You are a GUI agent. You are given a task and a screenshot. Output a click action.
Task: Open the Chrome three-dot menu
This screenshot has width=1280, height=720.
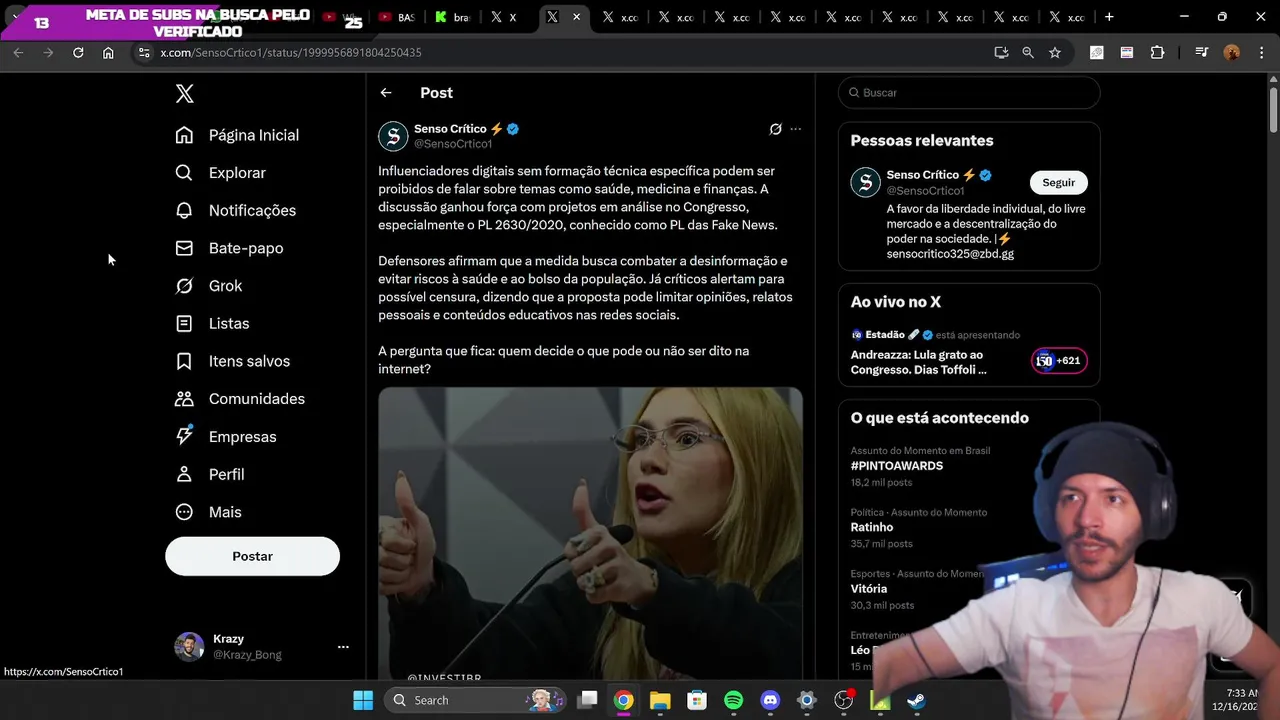coord(1260,52)
